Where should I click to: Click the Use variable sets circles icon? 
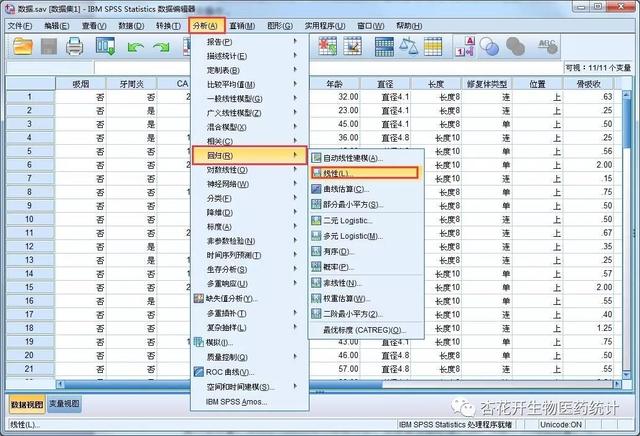coord(489,47)
